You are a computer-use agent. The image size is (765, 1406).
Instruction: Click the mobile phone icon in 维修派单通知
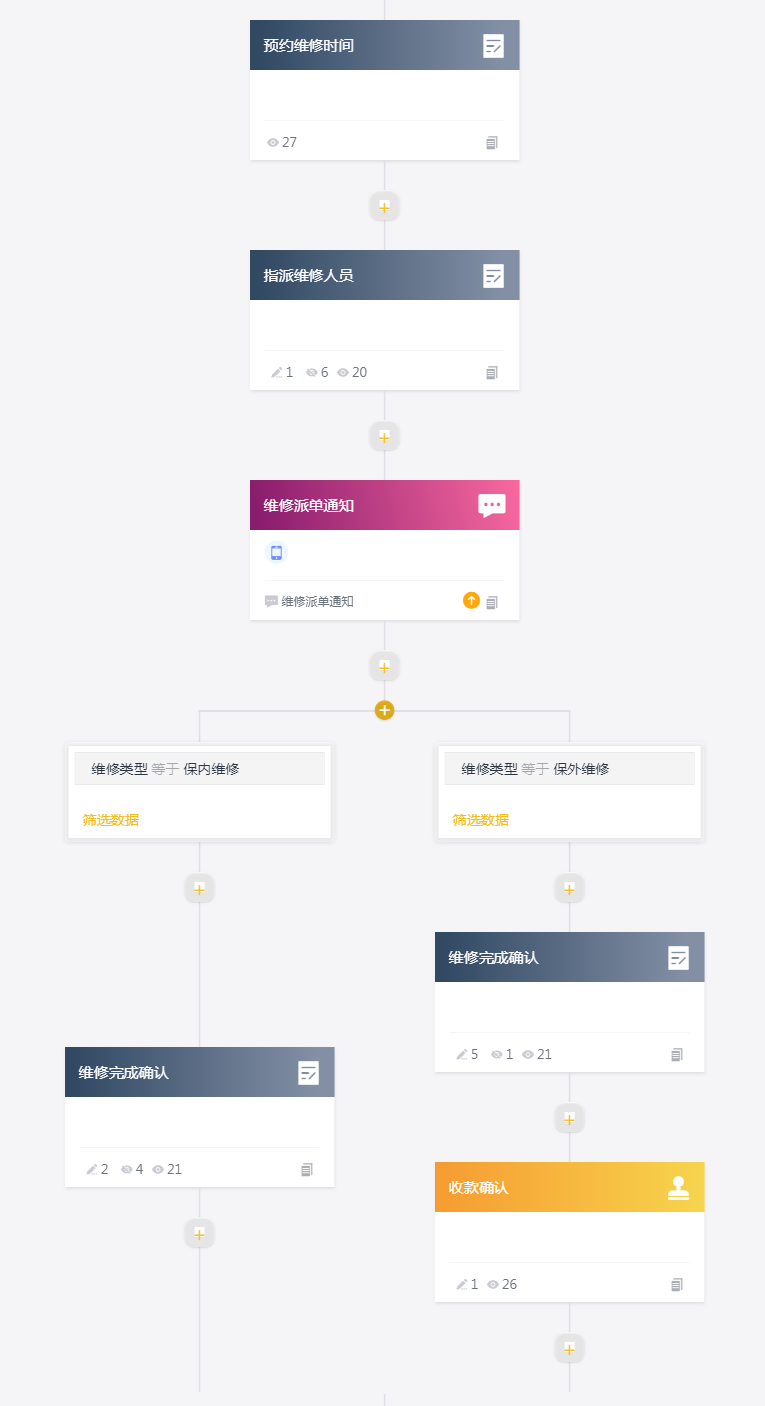click(x=277, y=552)
